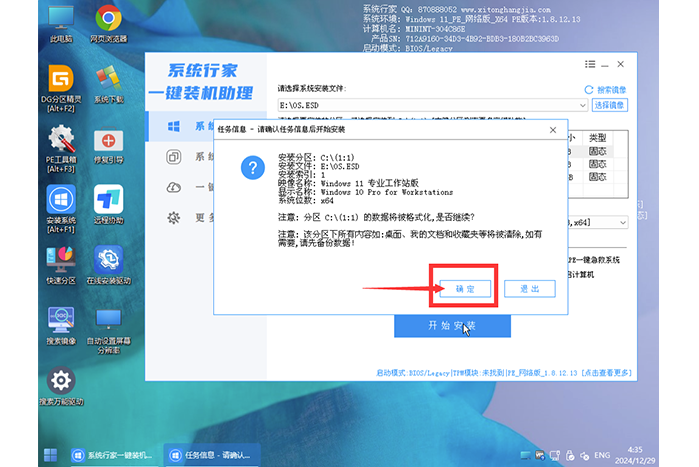Open the 系统下载 desktop icon
699x467 pixels.
pyautogui.click(x=108, y=84)
